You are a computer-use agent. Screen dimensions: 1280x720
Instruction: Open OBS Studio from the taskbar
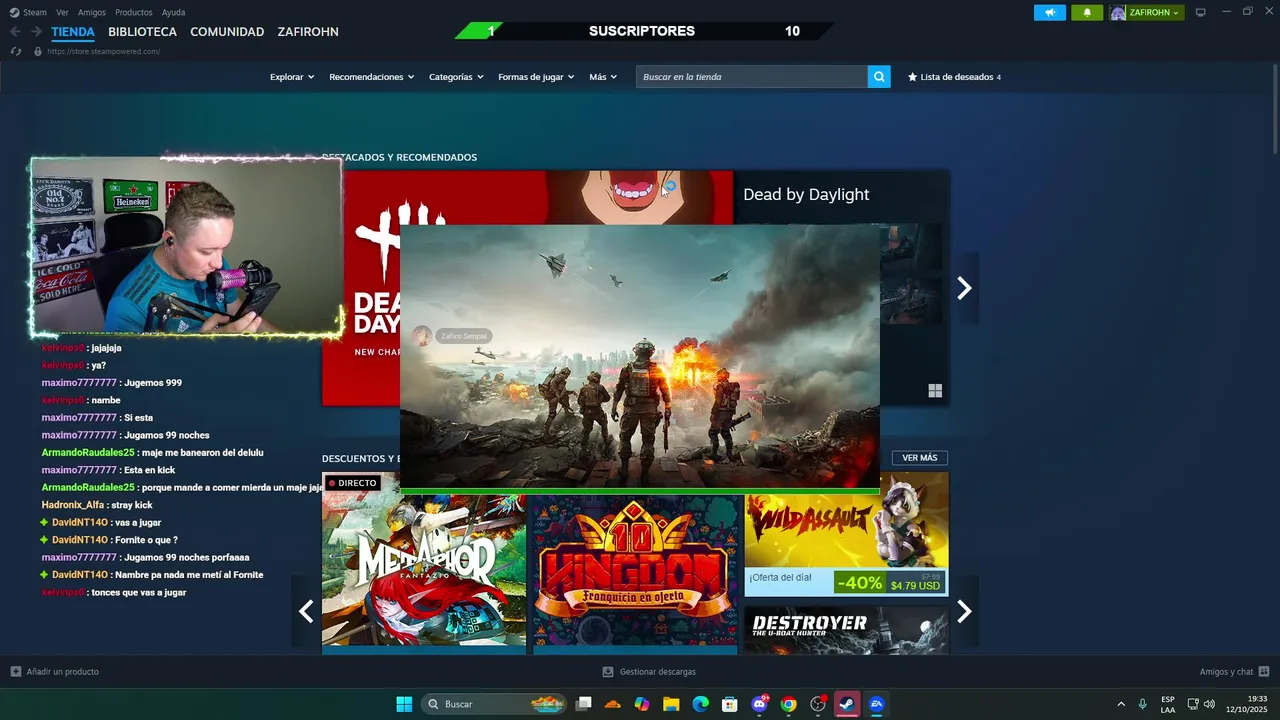pyautogui.click(x=818, y=704)
